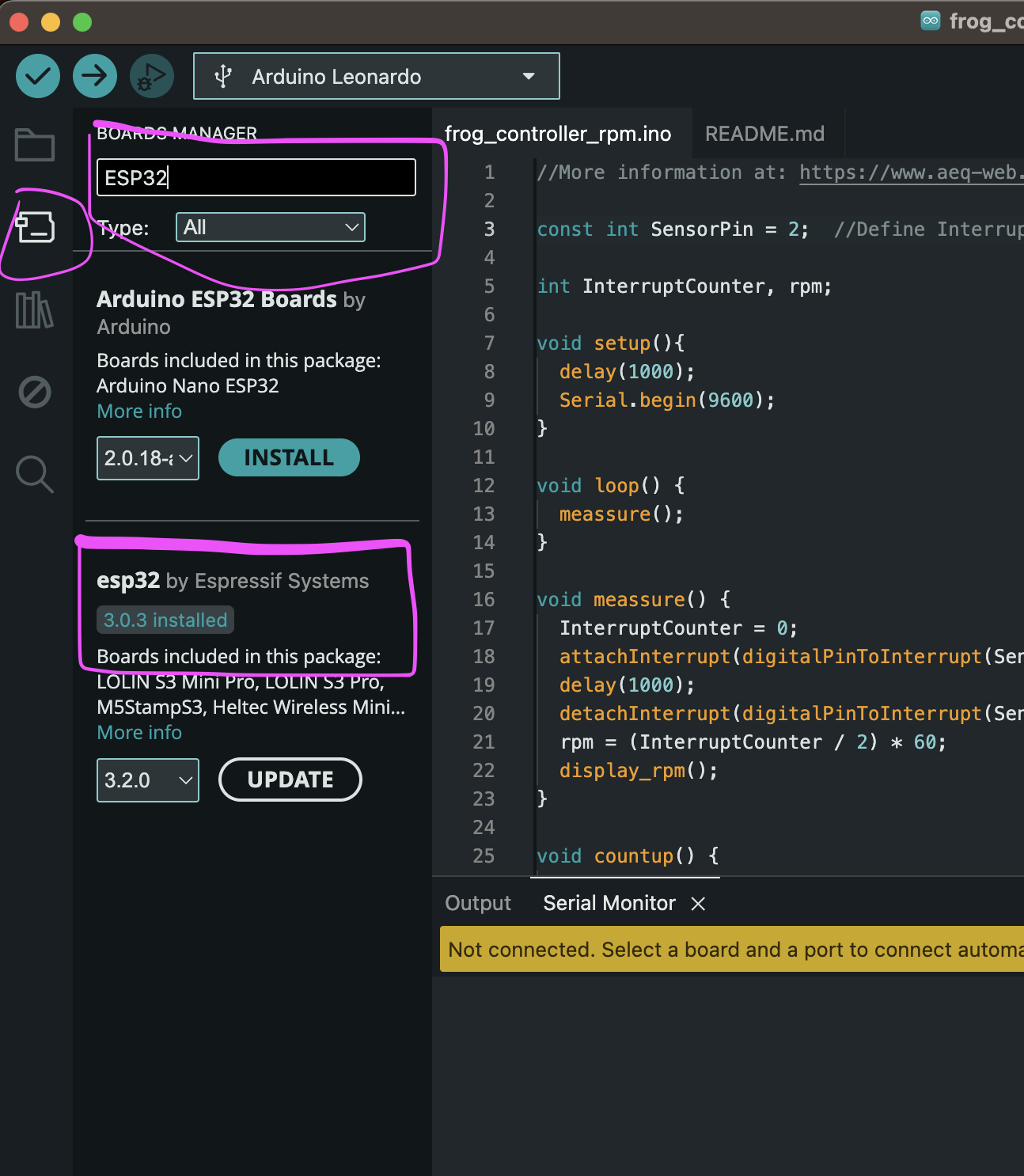This screenshot has width=1024, height=1176.
Task: Open the Arduino Leonardo board selector dropdown
Action: 377,76
